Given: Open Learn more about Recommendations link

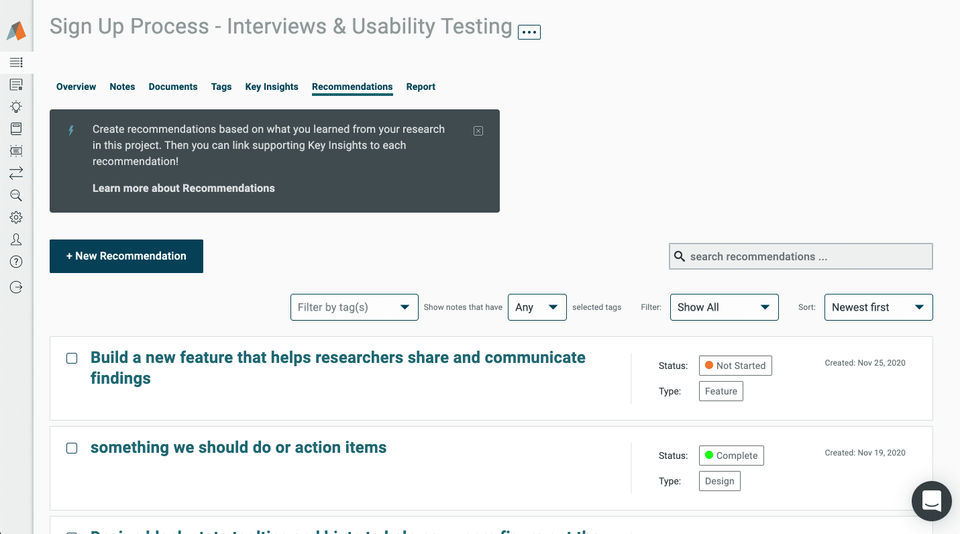Looking at the screenshot, I should 183,188.
